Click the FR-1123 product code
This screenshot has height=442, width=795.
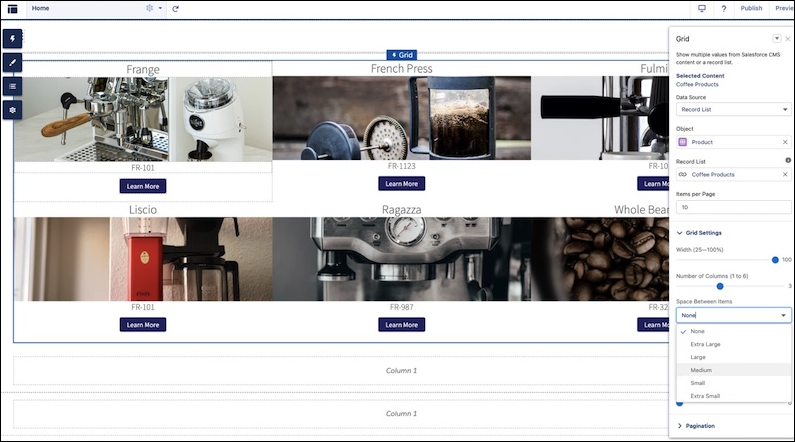coord(402,166)
